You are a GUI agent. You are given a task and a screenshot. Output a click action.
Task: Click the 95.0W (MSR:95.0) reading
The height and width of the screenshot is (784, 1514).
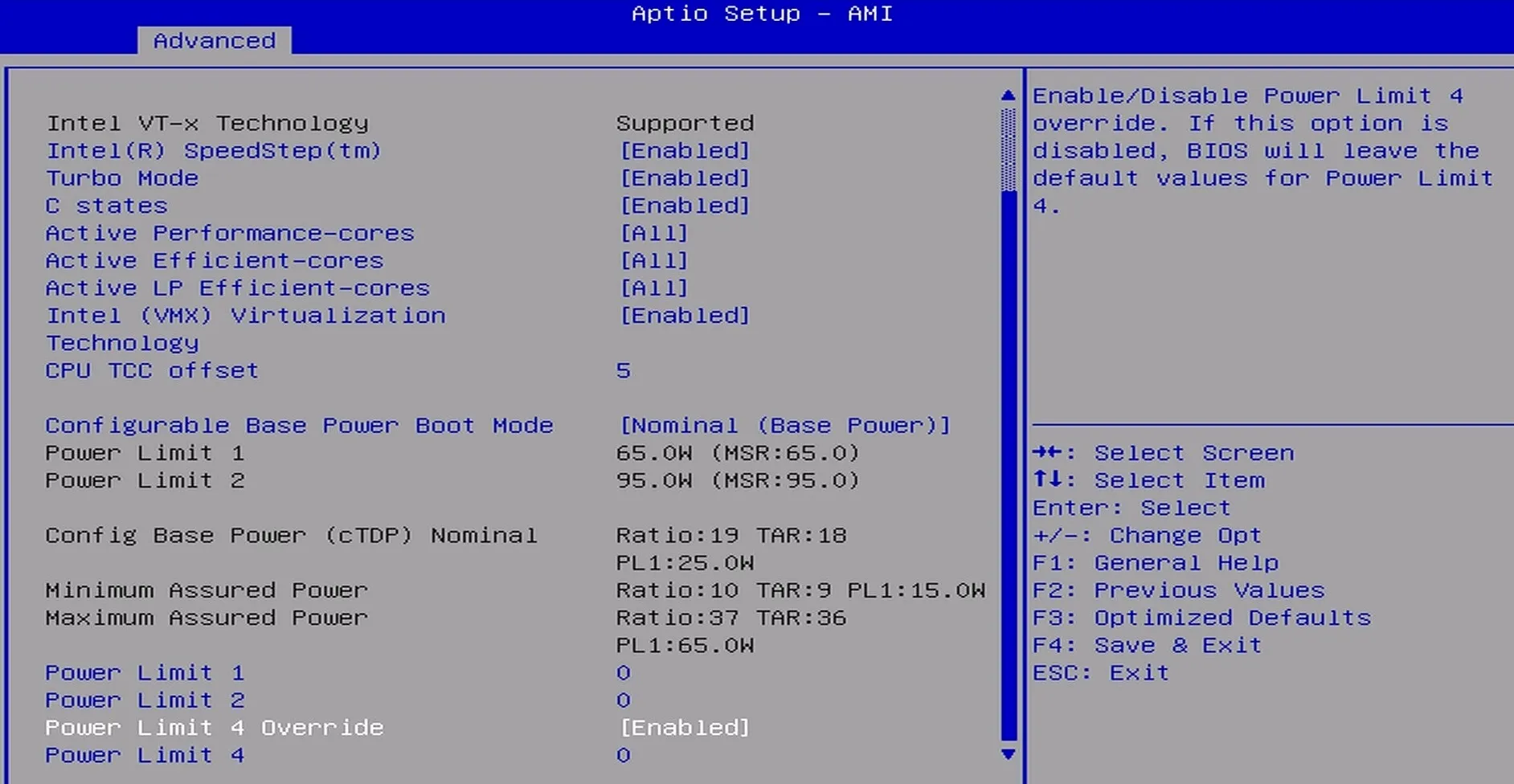tap(738, 480)
